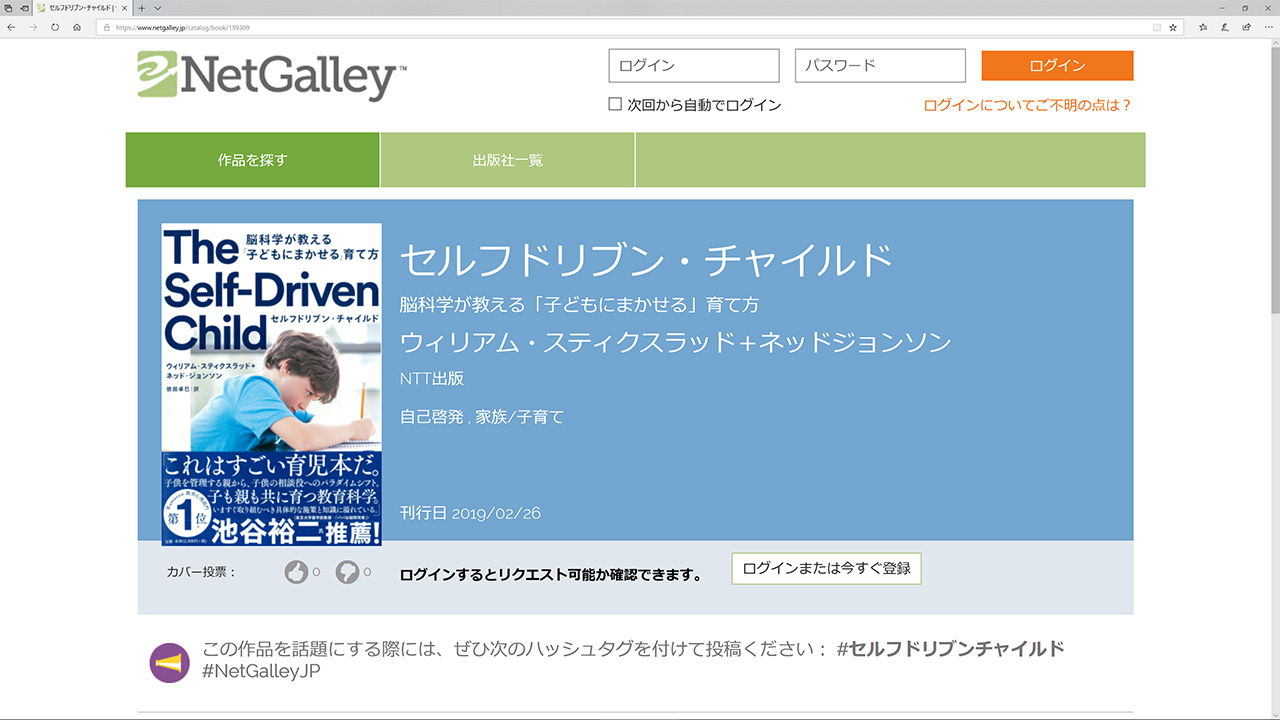
Task: Click the ログイン username input field
Action: (694, 66)
